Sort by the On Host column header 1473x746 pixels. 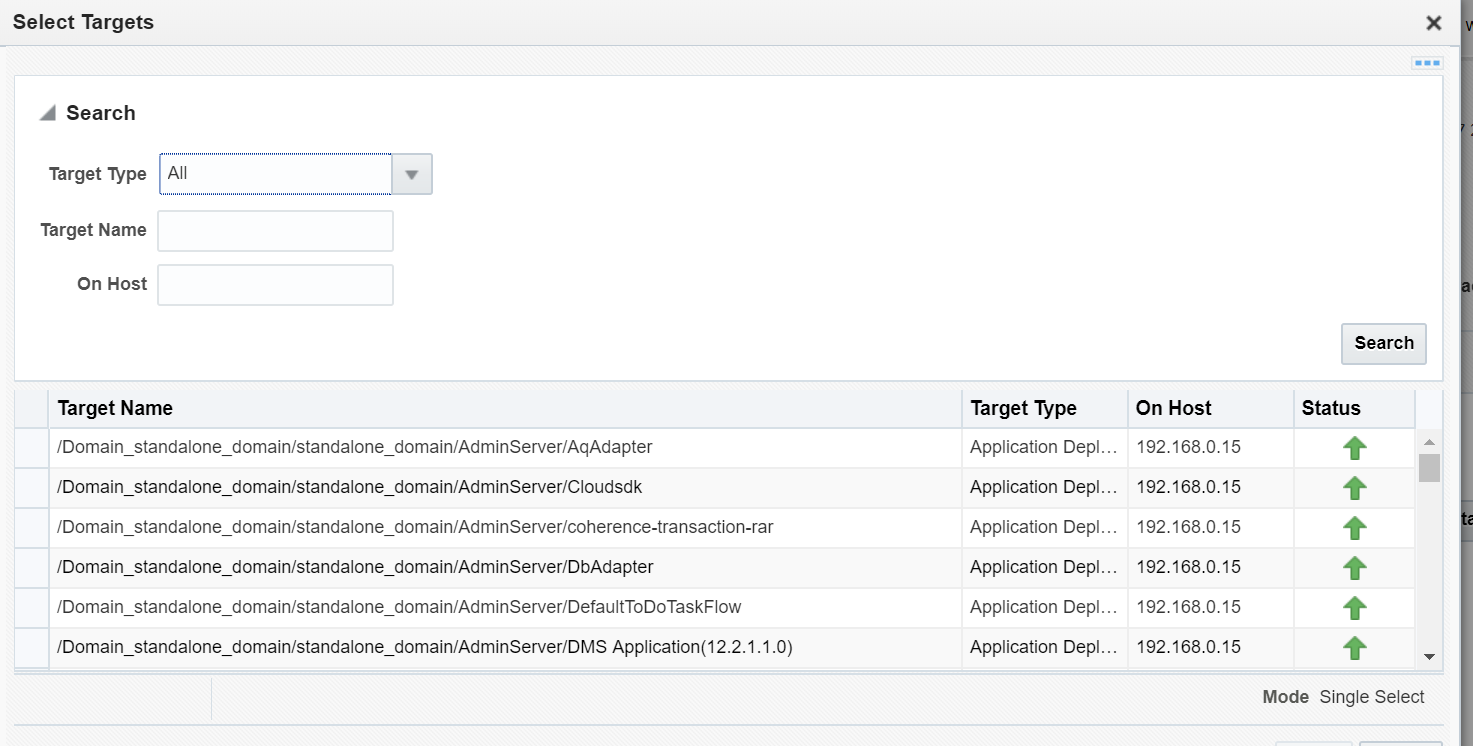click(x=1172, y=408)
